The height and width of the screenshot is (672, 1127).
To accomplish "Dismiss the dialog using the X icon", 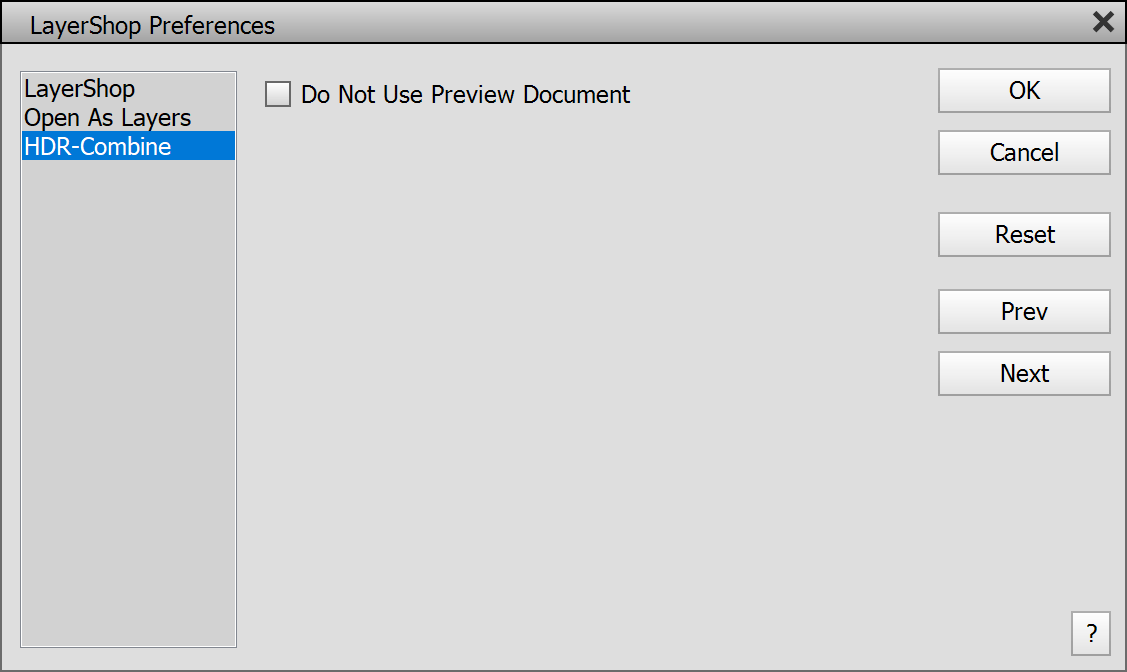I will pyautogui.click(x=1103, y=23).
